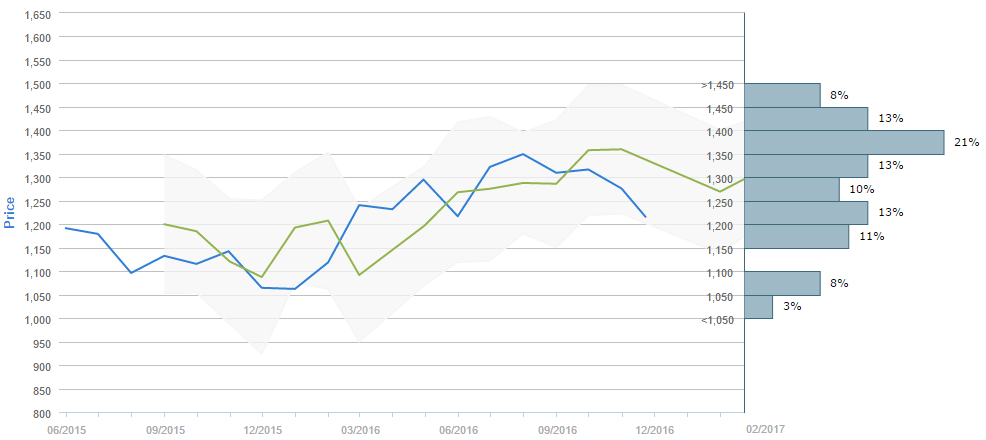This screenshot has width=986, height=440.
Task: Select the 13% bar between 1,250 and 1,200
Action: [x=806, y=212]
